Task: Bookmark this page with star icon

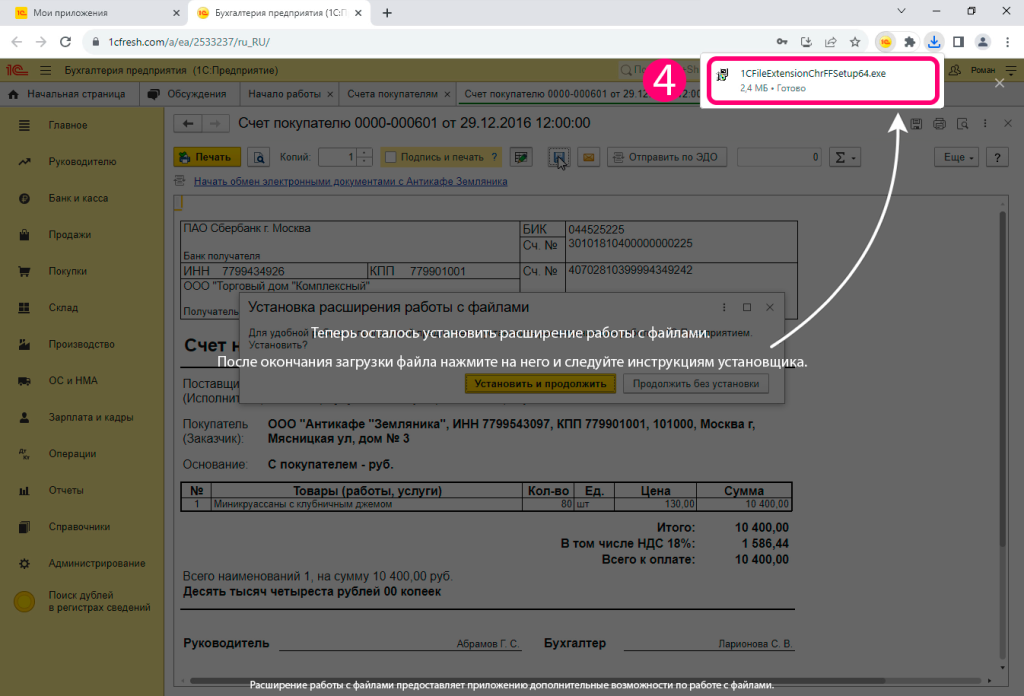Action: pos(855,42)
